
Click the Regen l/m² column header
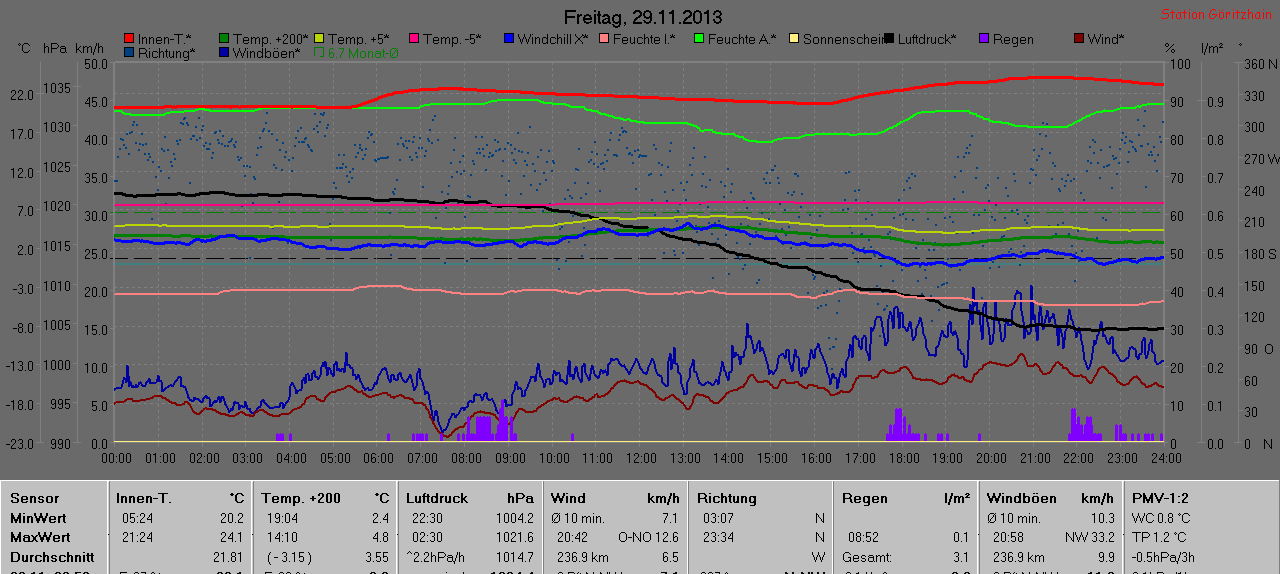tap(906, 498)
